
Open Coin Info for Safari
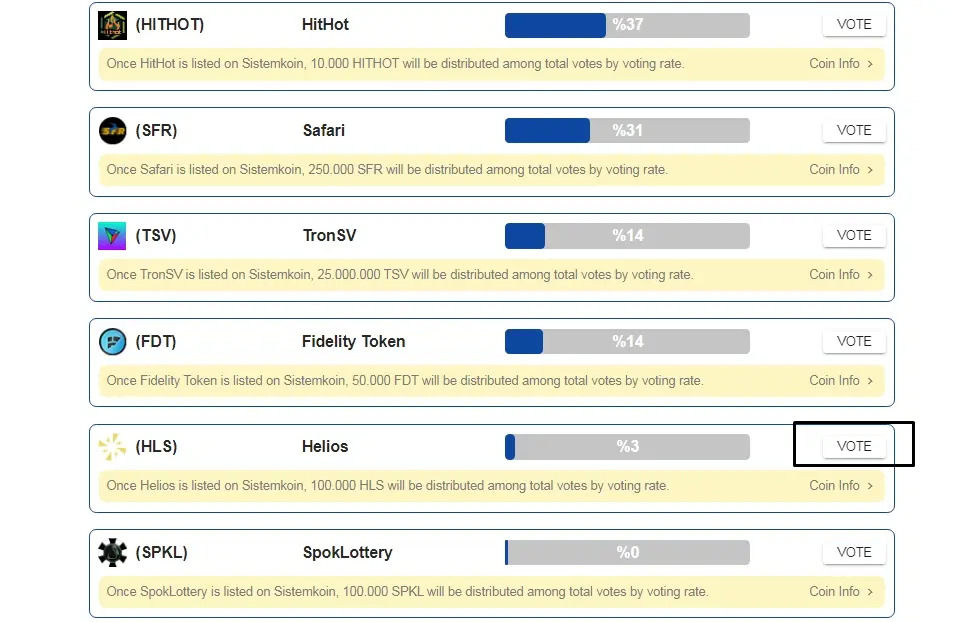841,170
